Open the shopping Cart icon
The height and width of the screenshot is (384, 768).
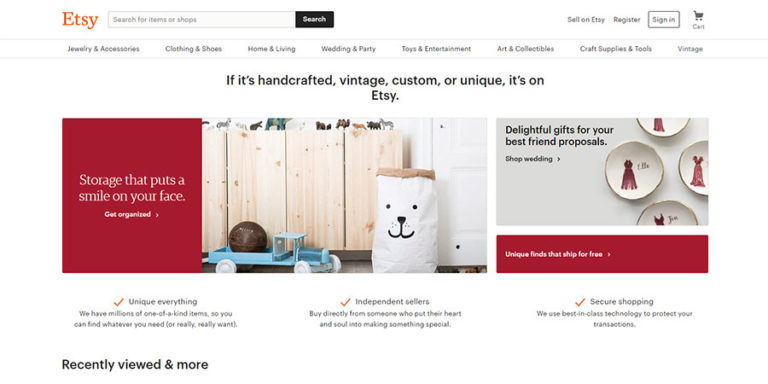[698, 16]
